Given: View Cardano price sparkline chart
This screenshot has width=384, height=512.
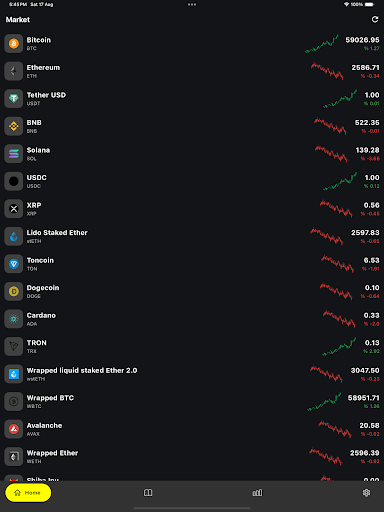Looking at the screenshot, I should 339,318.
